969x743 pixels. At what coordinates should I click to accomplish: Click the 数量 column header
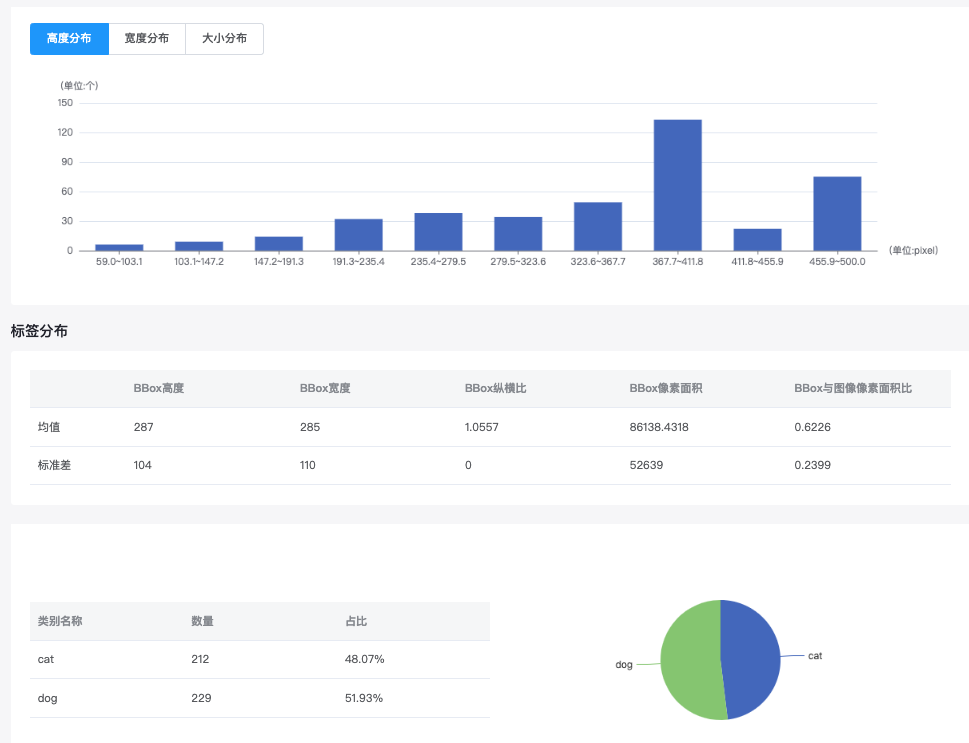pos(202,621)
